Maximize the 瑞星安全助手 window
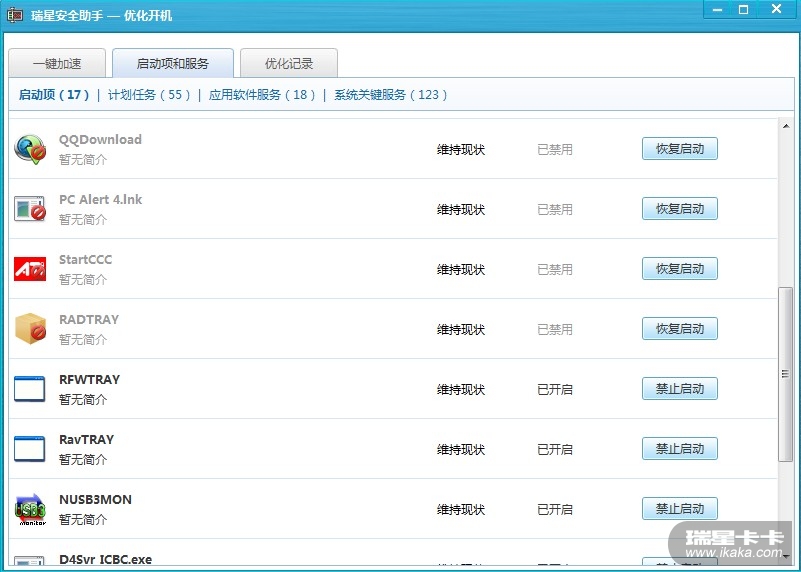Viewport: 801px width, 572px height. point(743,9)
